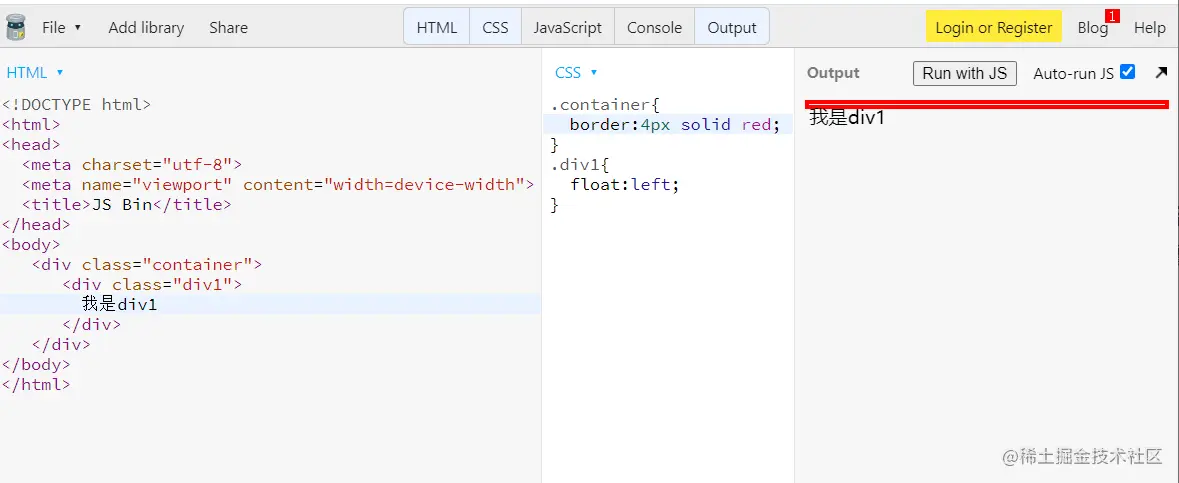This screenshot has height=483, width=1179.
Task: Open the File dropdown menu
Action: tap(61, 28)
